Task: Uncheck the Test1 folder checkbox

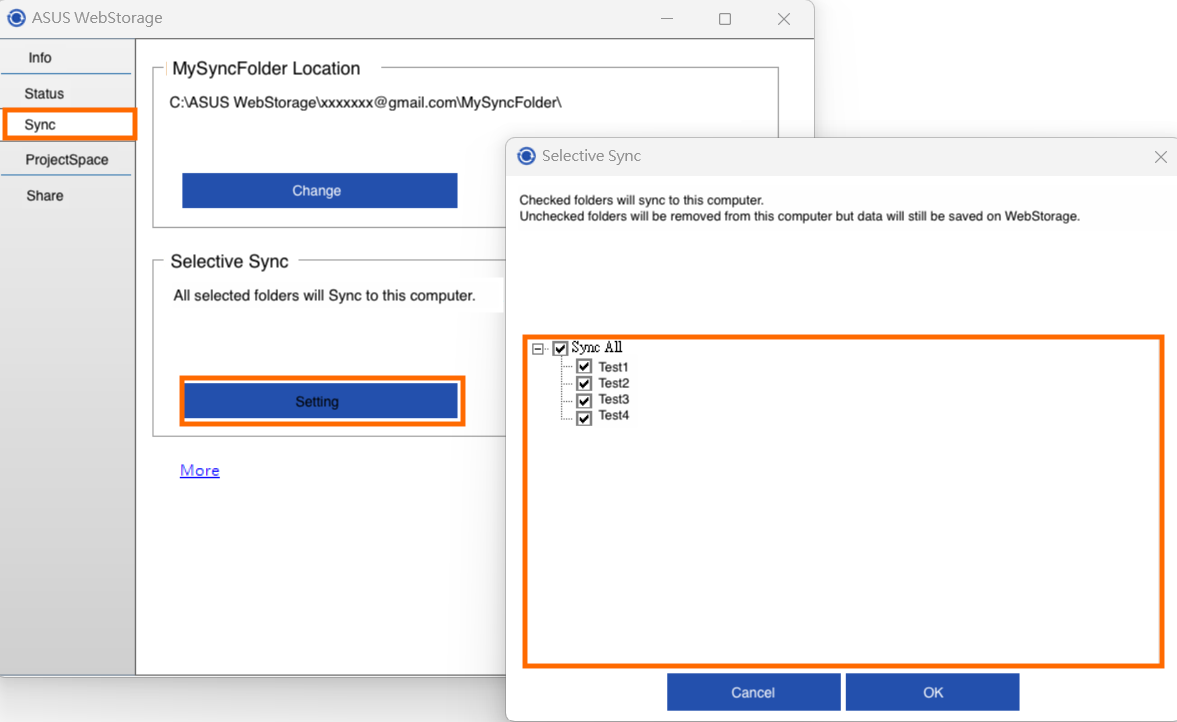Action: (584, 367)
